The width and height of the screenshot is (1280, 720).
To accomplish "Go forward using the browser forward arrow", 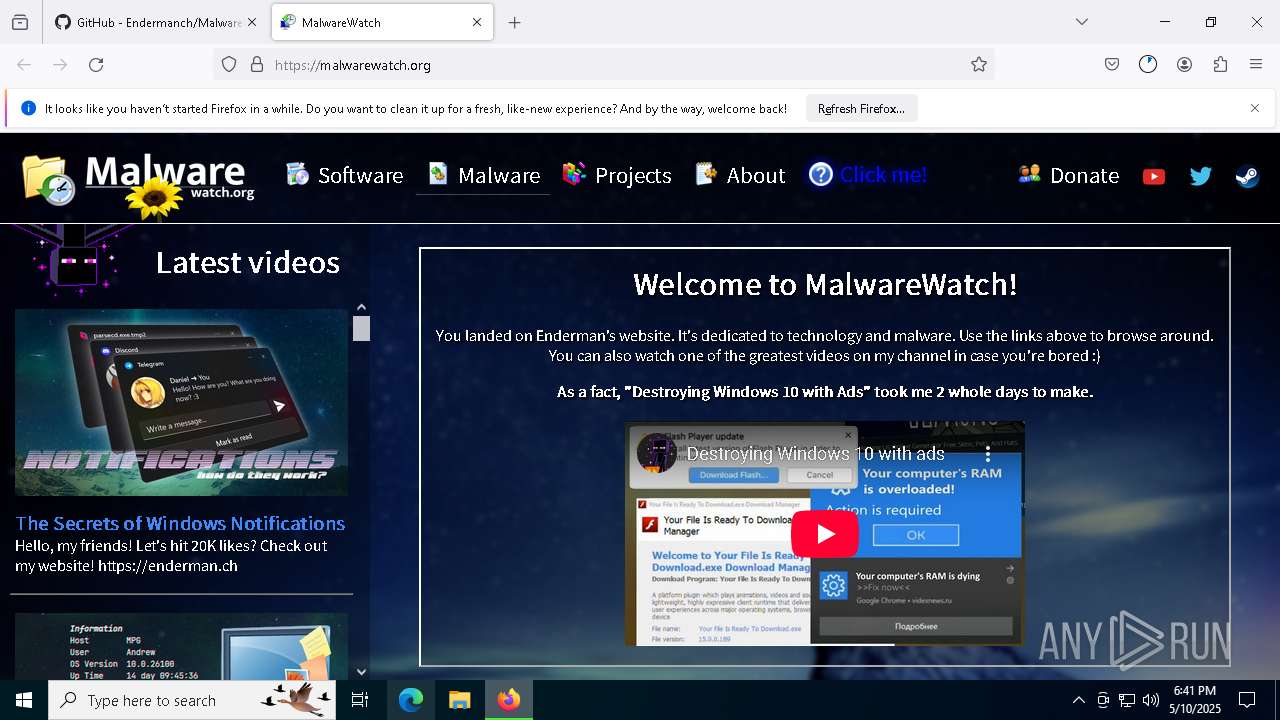I will pyautogui.click(x=60, y=65).
